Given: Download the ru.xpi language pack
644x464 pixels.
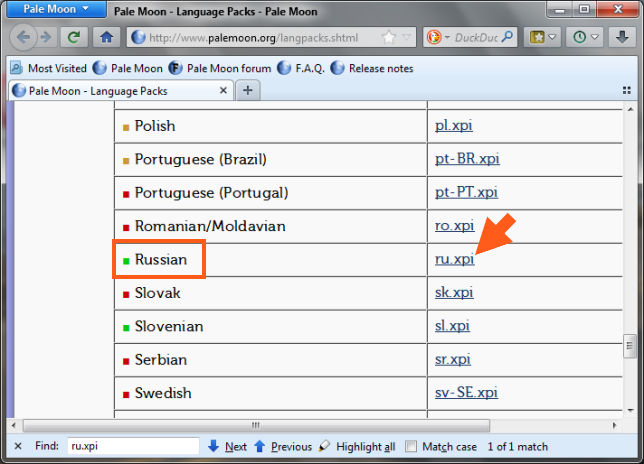Looking at the screenshot, I should coord(454,259).
